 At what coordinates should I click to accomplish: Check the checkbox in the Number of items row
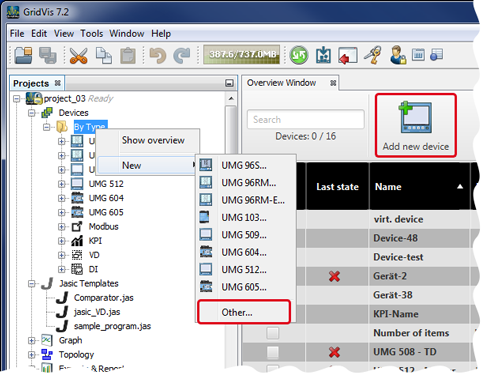tap(273, 333)
